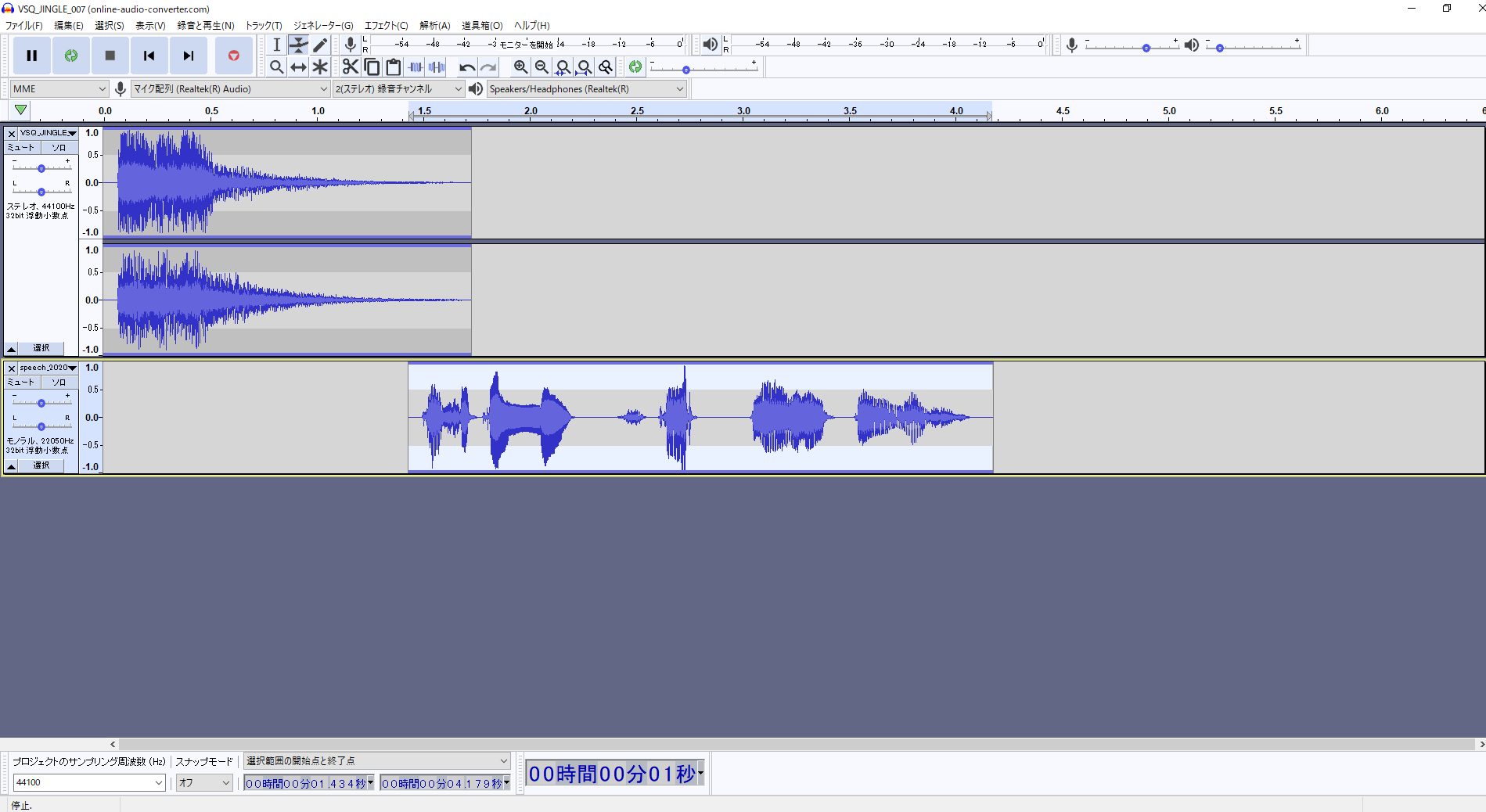Click the horizontal scrollbar
This screenshot has width=1486, height=812.
[797, 744]
